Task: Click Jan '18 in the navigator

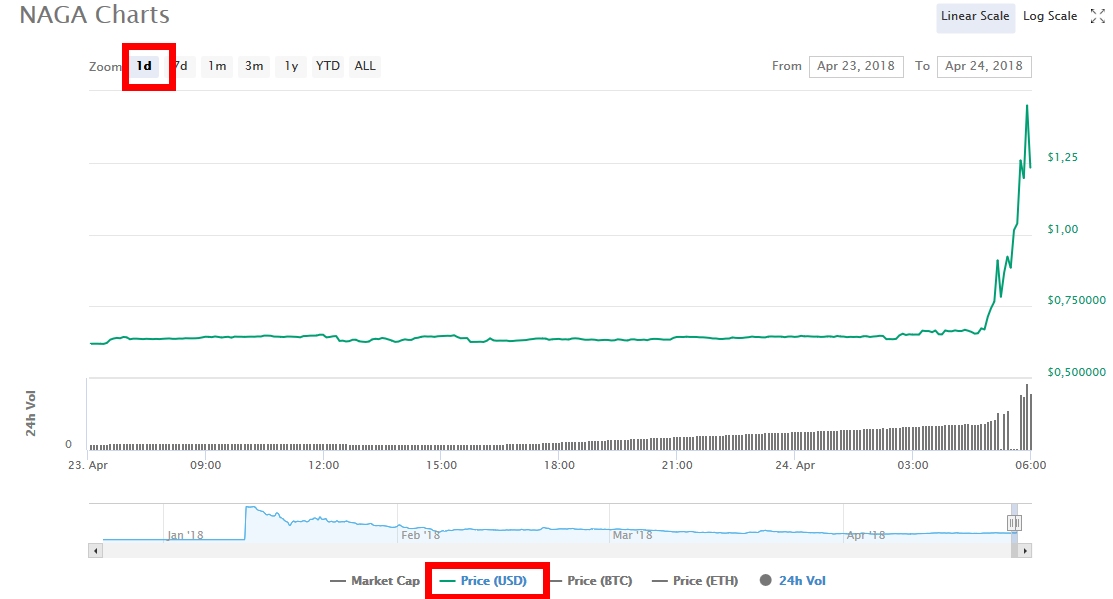Action: point(185,535)
